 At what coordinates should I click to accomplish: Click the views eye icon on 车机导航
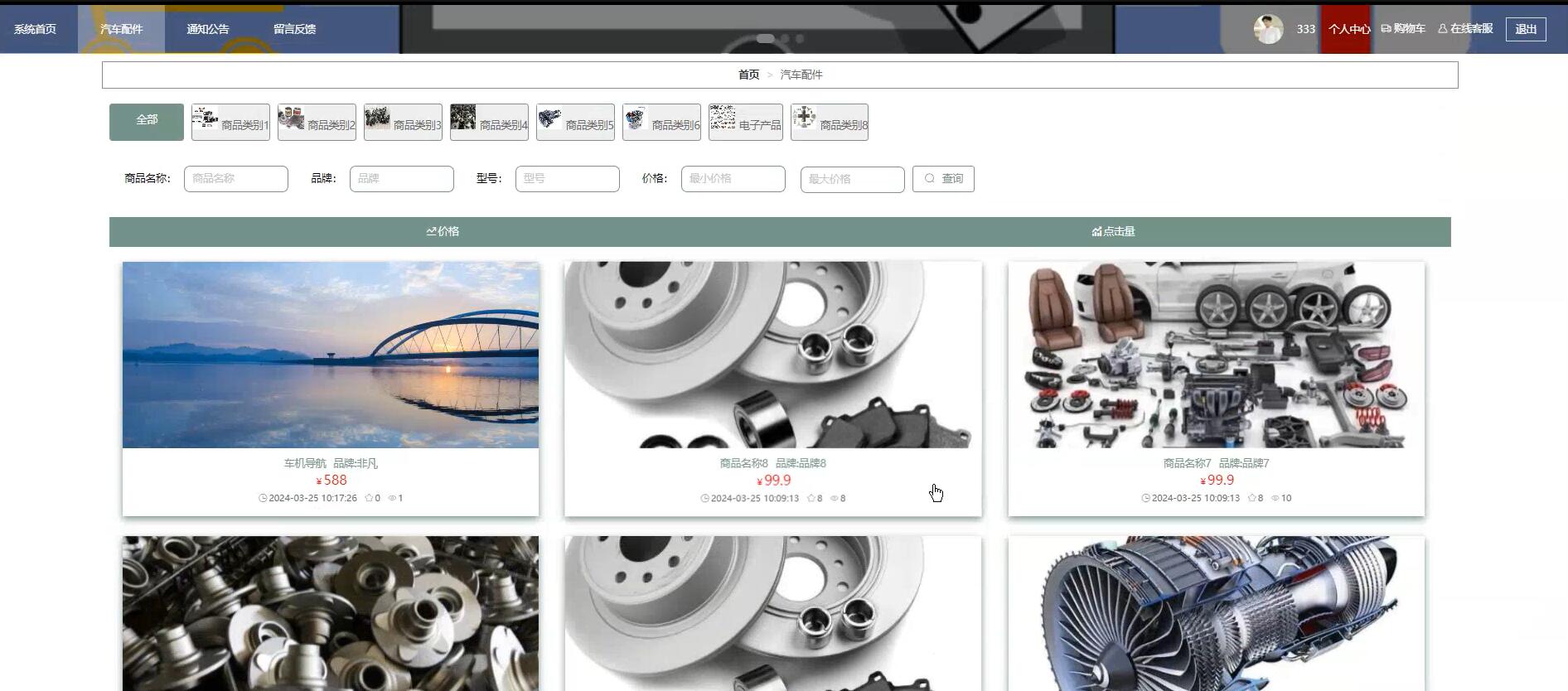(393, 498)
